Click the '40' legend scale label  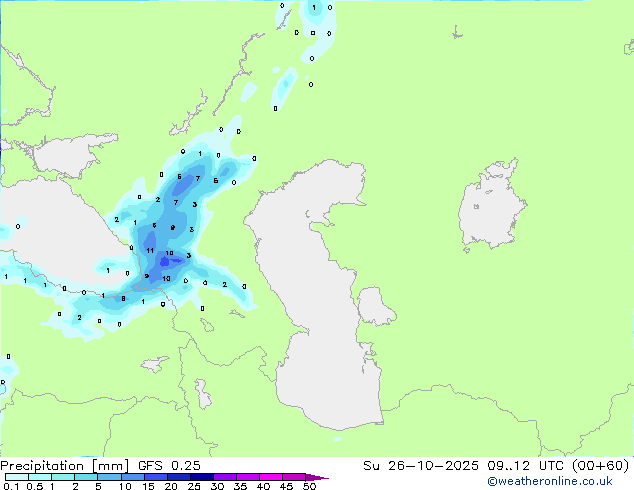(x=263, y=486)
